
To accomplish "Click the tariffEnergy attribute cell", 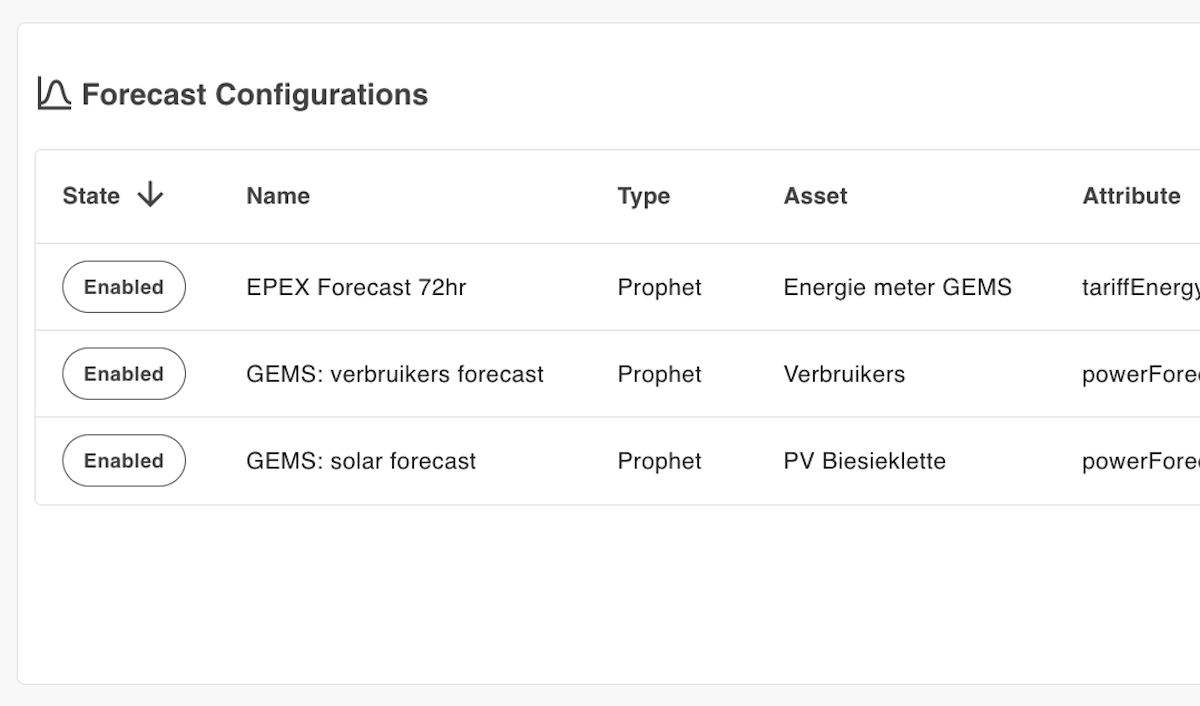I will tap(1140, 288).
